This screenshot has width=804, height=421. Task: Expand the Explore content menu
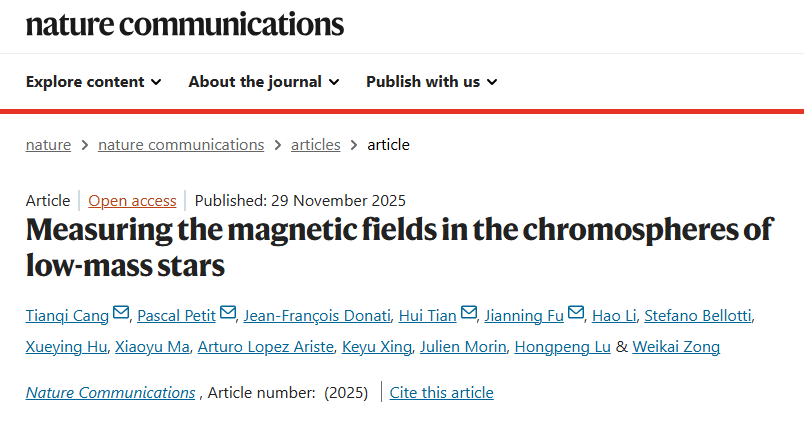pyautogui.click(x=93, y=82)
